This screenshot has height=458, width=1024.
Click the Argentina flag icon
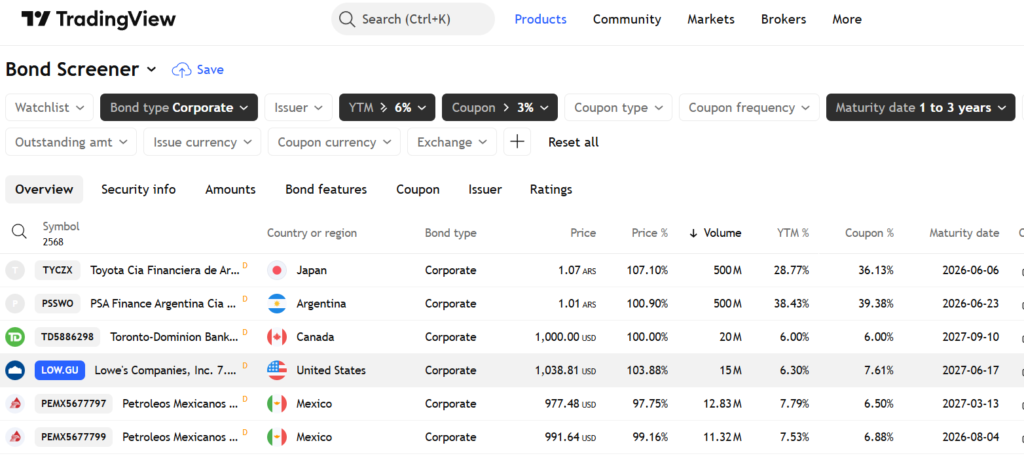(x=277, y=304)
